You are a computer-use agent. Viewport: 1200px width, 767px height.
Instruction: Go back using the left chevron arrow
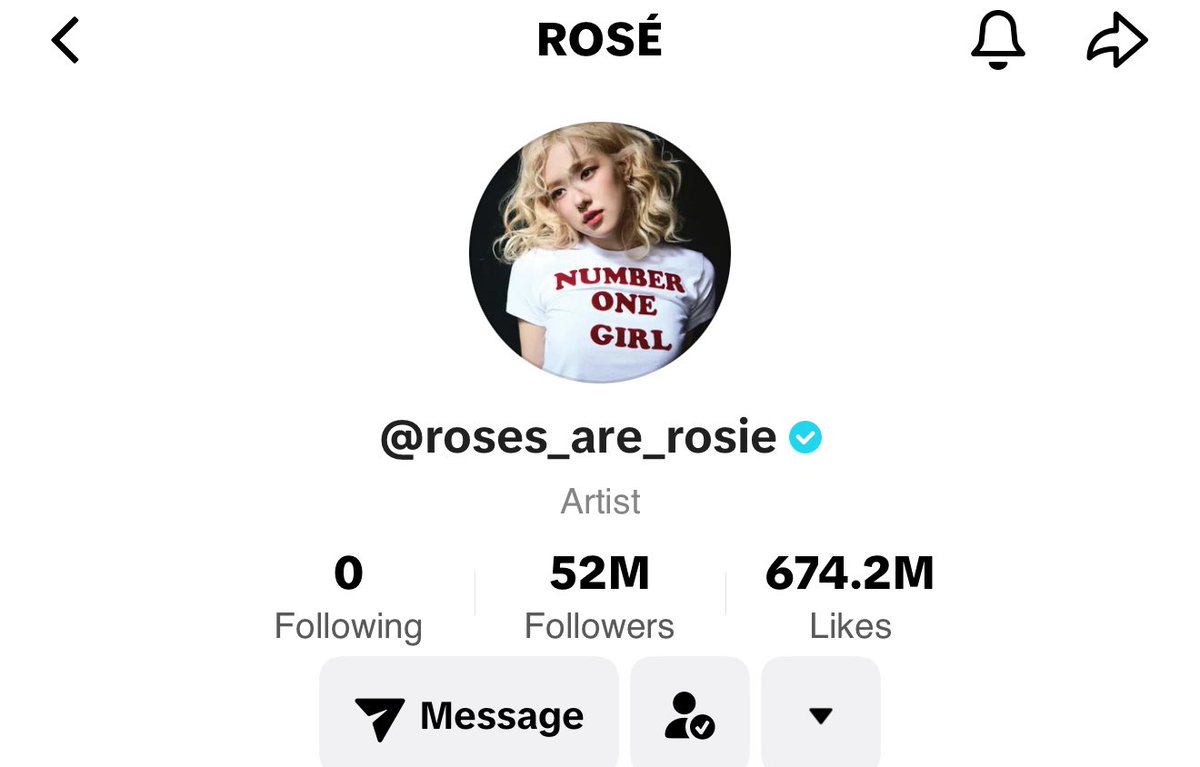point(65,42)
